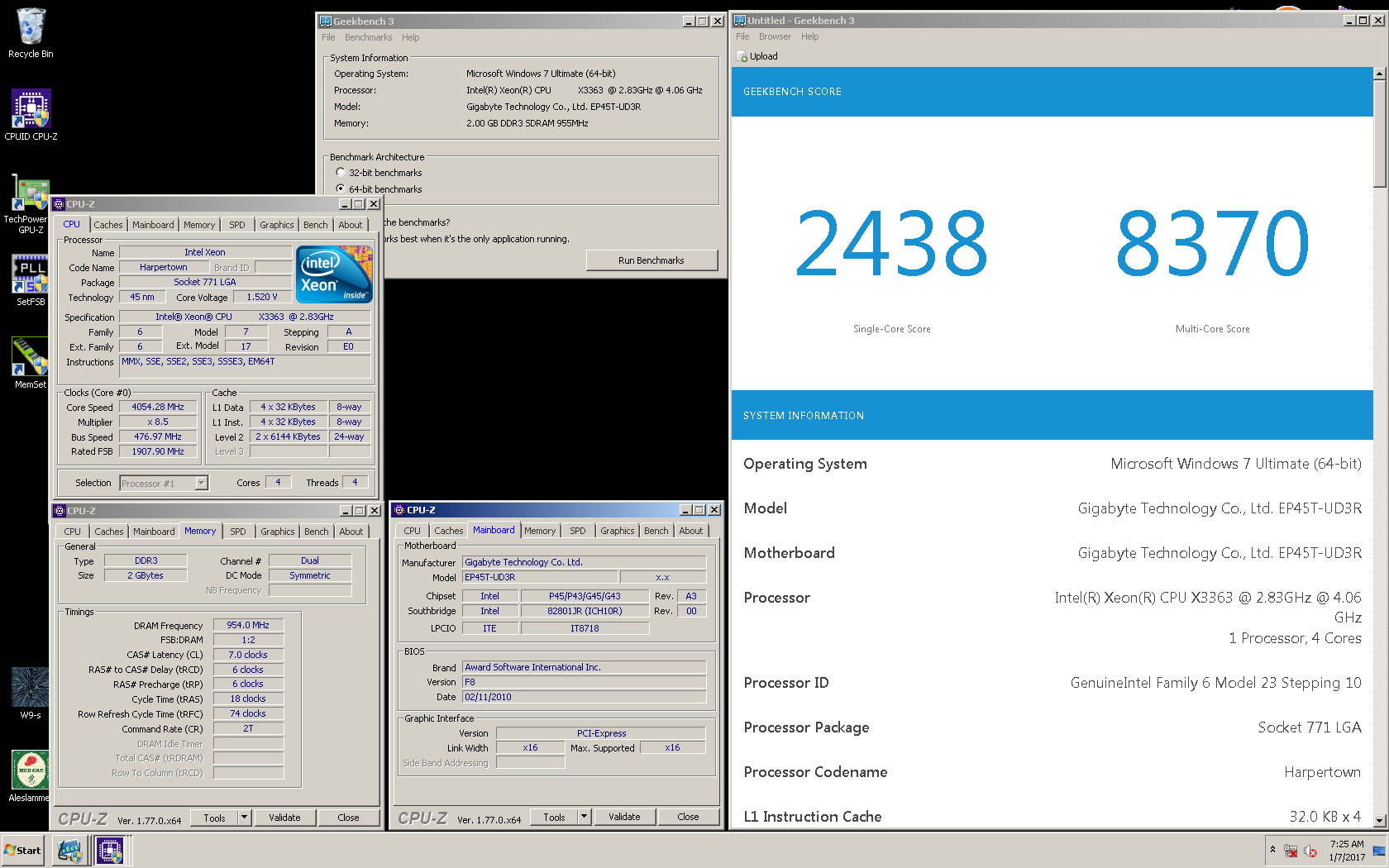1389x868 pixels.
Task: Click Validate in the Mainboard CPU-Z window
Action: click(x=624, y=817)
